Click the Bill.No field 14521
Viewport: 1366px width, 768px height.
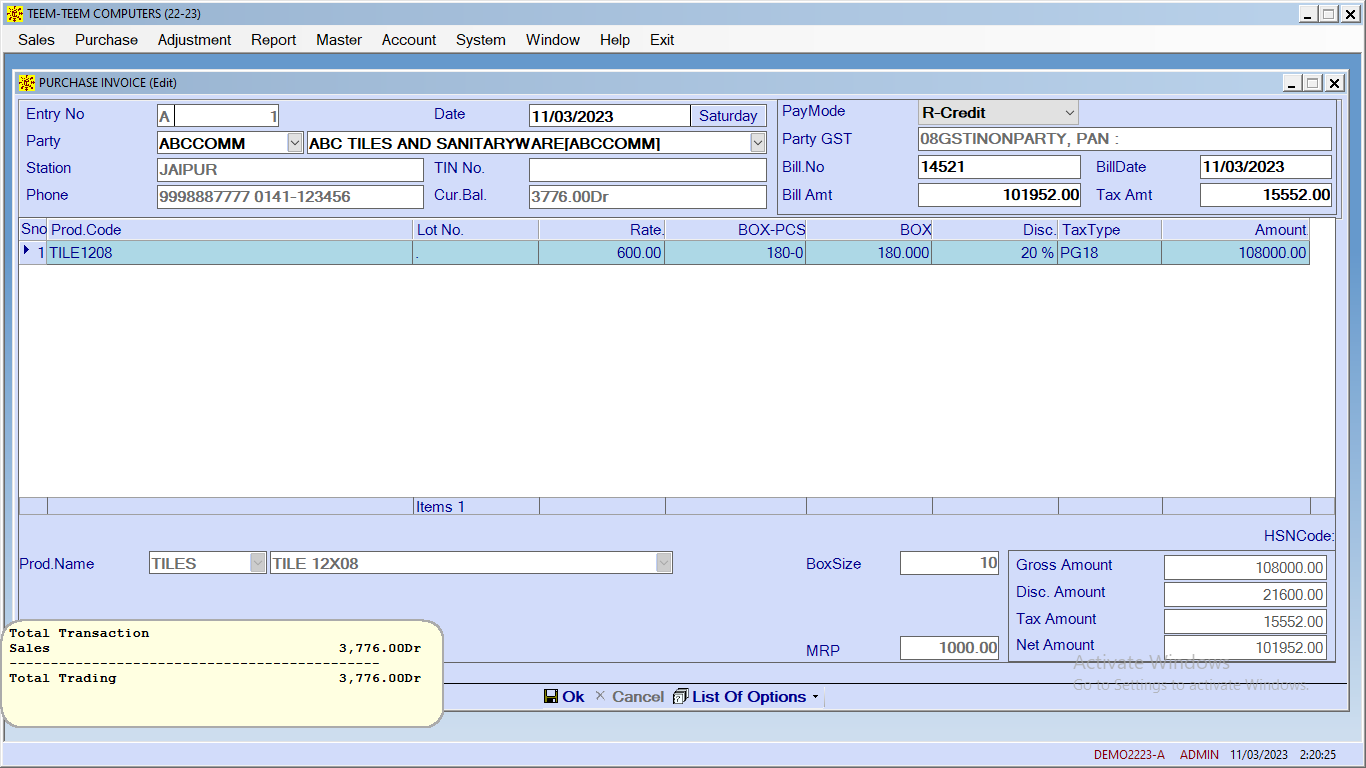coord(999,167)
